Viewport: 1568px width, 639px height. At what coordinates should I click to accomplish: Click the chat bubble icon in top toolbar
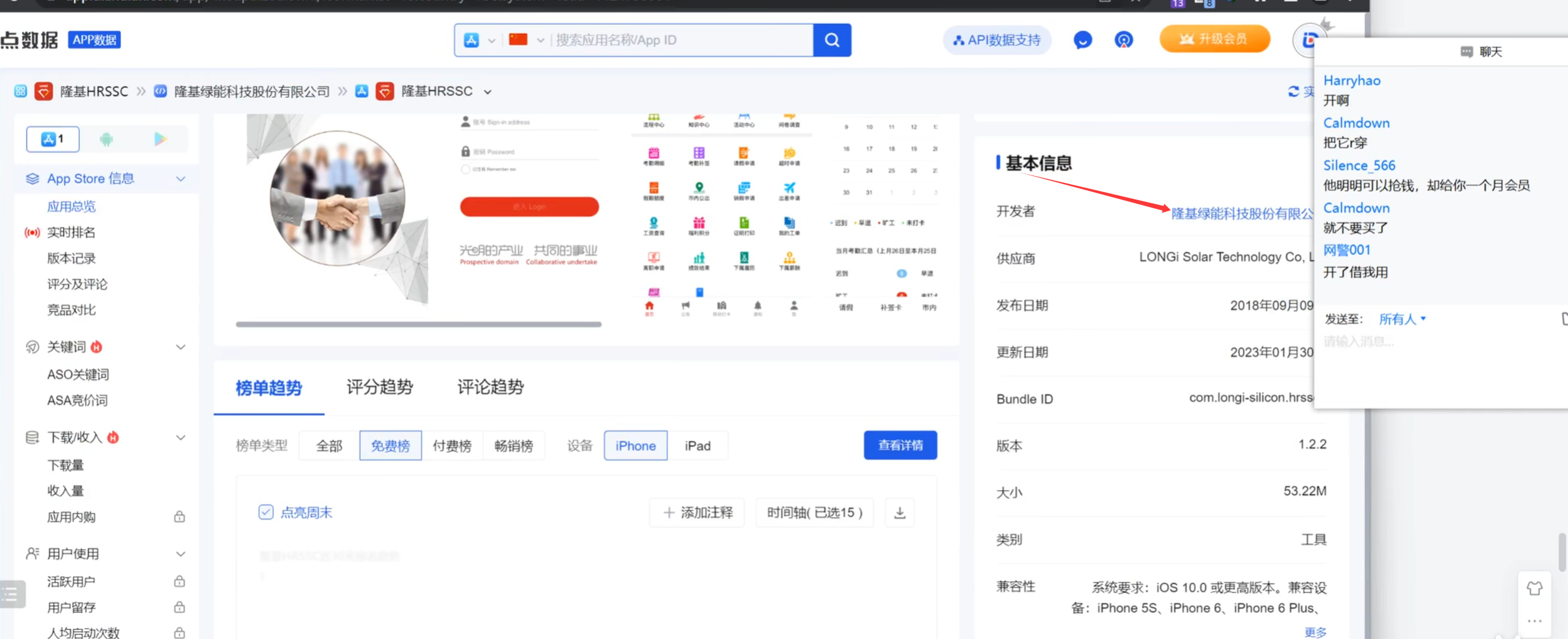click(1082, 39)
